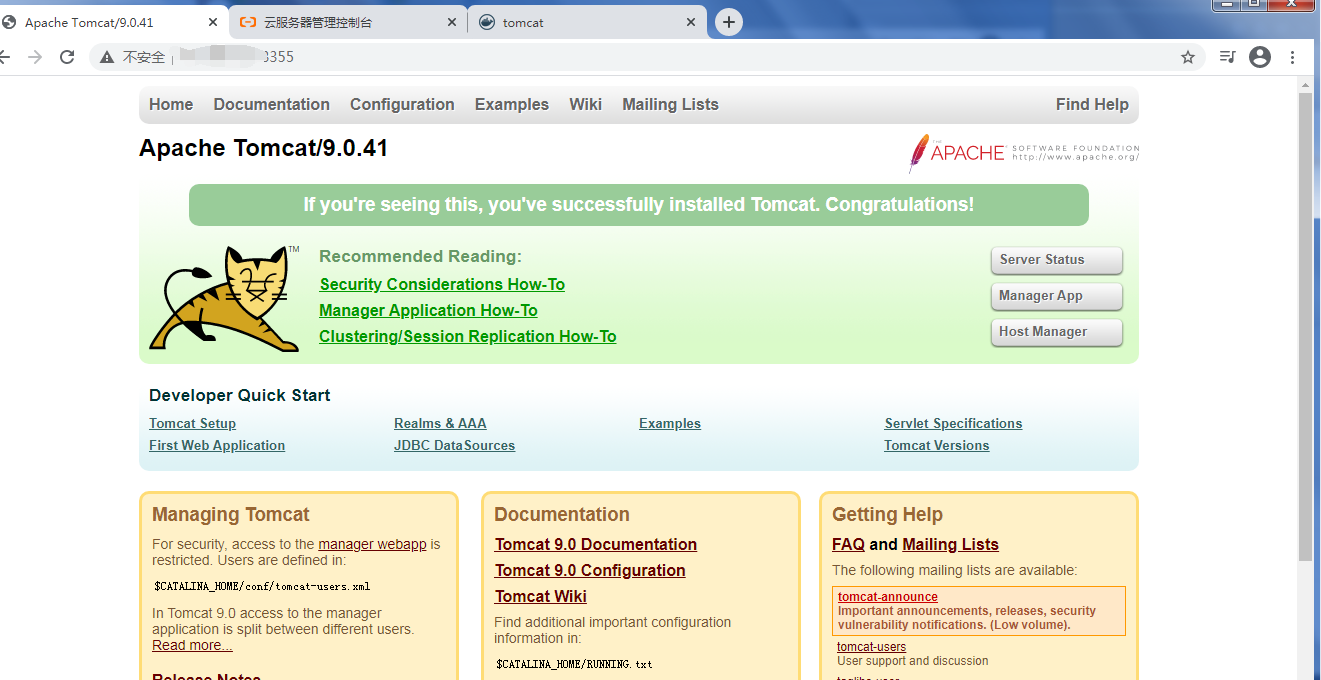Screen dimensions: 1321x680
Task: Switch to the tomcat tab
Action: click(587, 22)
